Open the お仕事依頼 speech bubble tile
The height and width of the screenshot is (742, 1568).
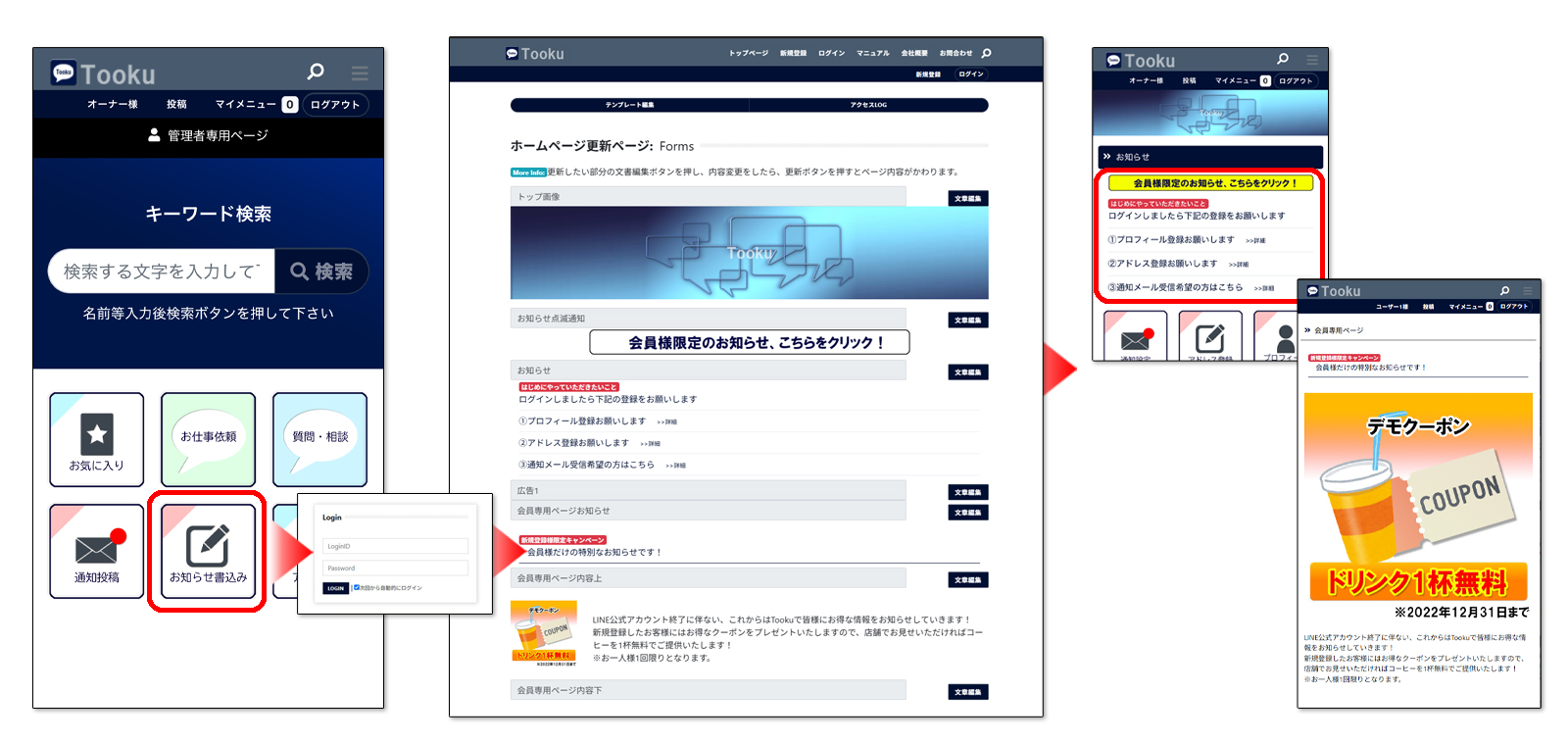coord(209,440)
